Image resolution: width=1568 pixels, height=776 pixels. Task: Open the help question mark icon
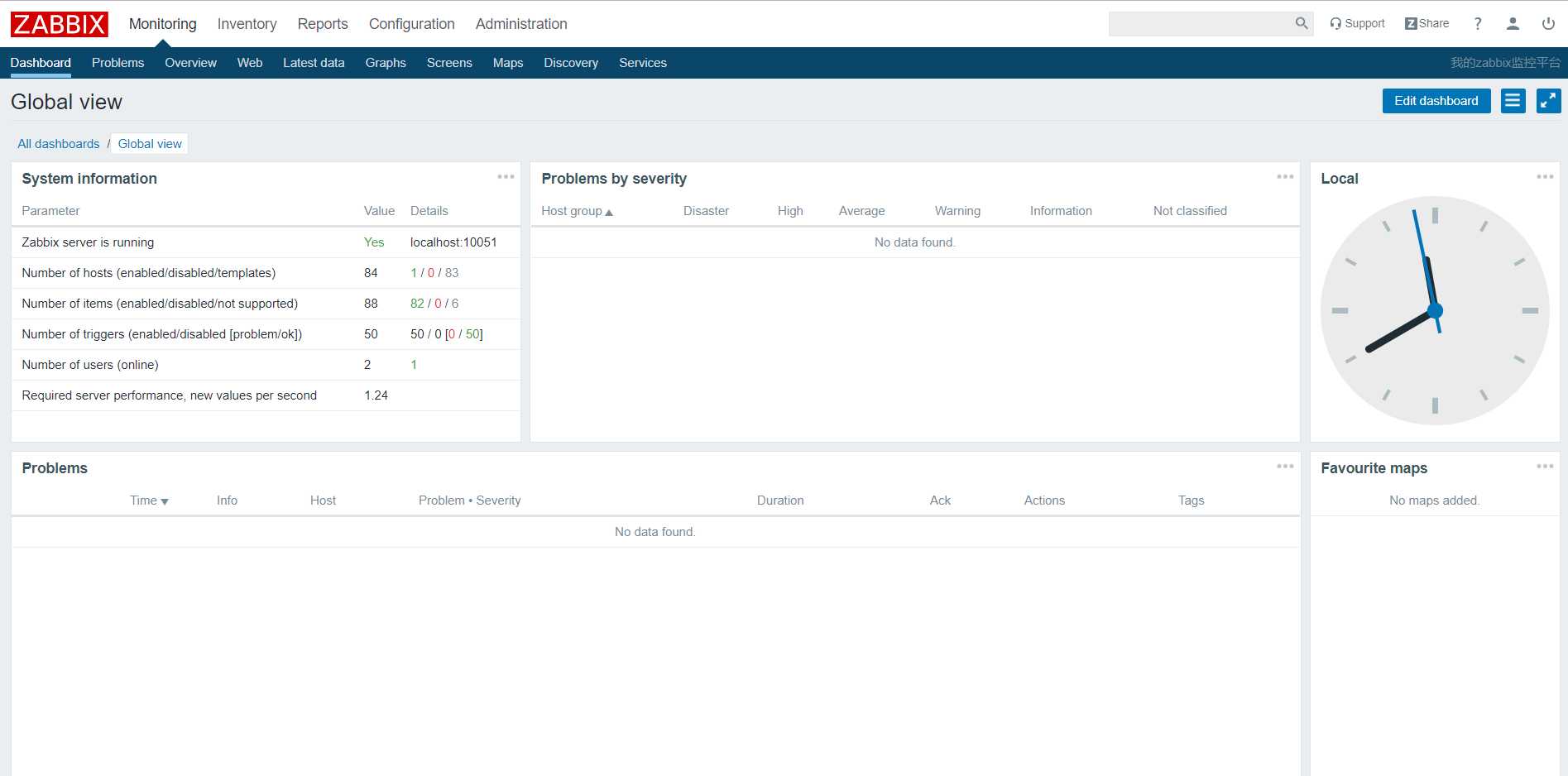click(x=1478, y=23)
